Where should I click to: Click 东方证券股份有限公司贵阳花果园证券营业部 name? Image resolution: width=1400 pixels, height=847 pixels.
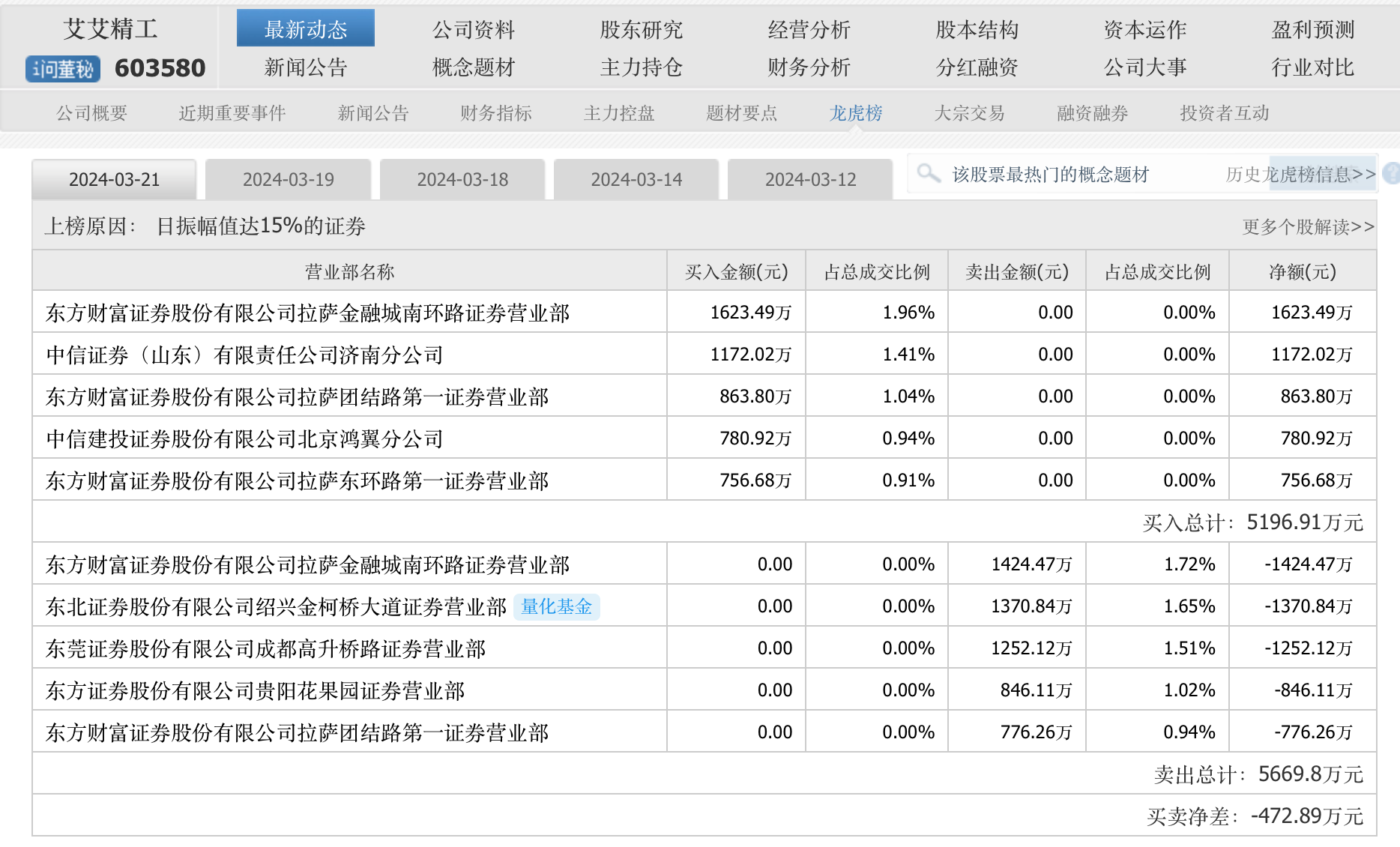click(256, 690)
